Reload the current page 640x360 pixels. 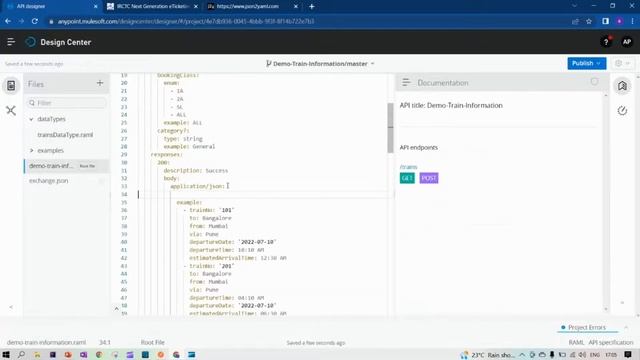coord(35,21)
